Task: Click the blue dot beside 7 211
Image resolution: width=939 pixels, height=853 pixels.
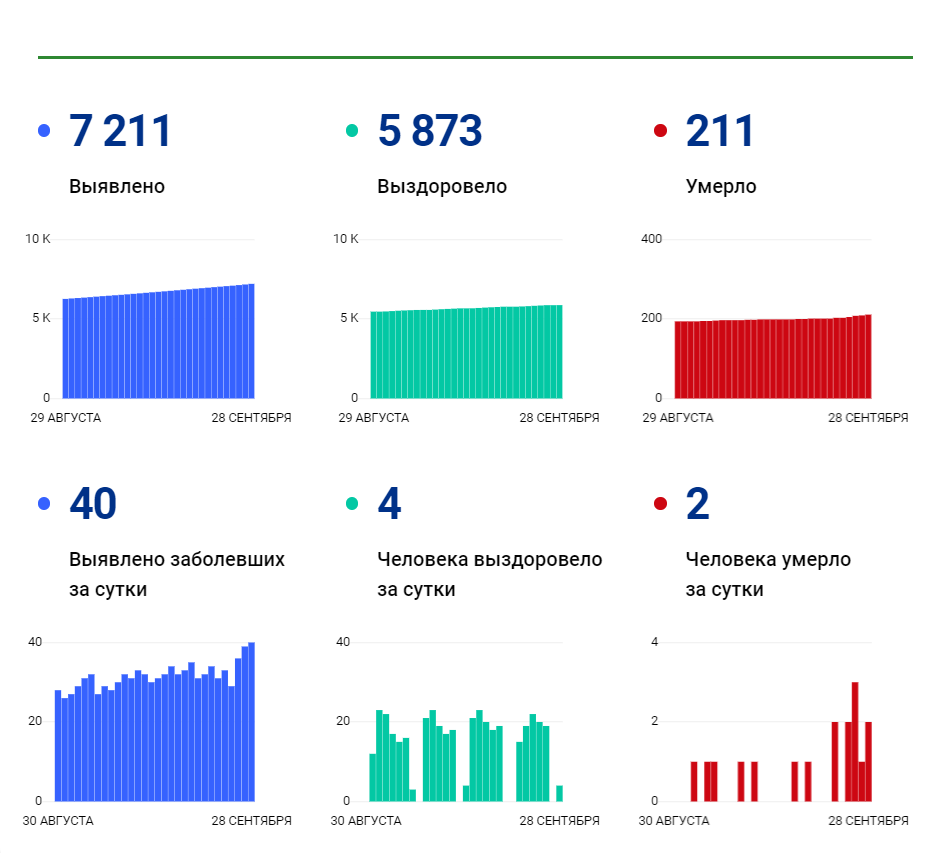Action: (x=44, y=130)
